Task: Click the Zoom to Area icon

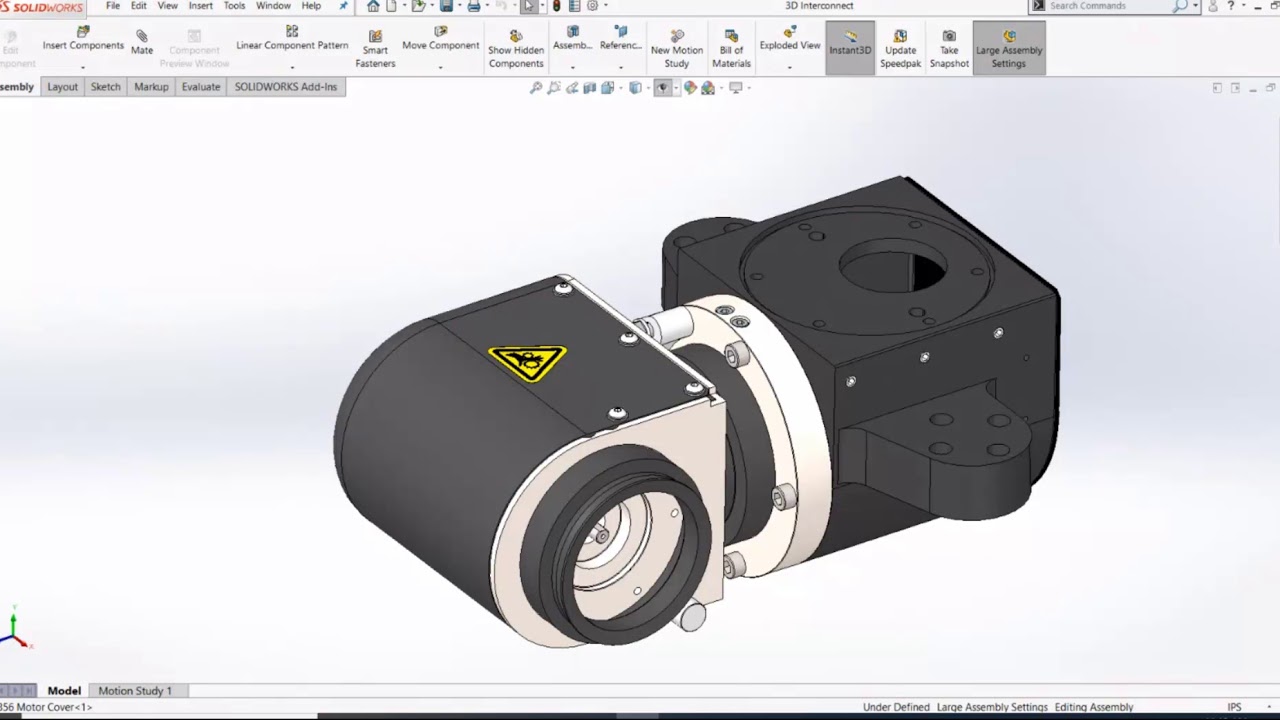Action: tap(554, 88)
